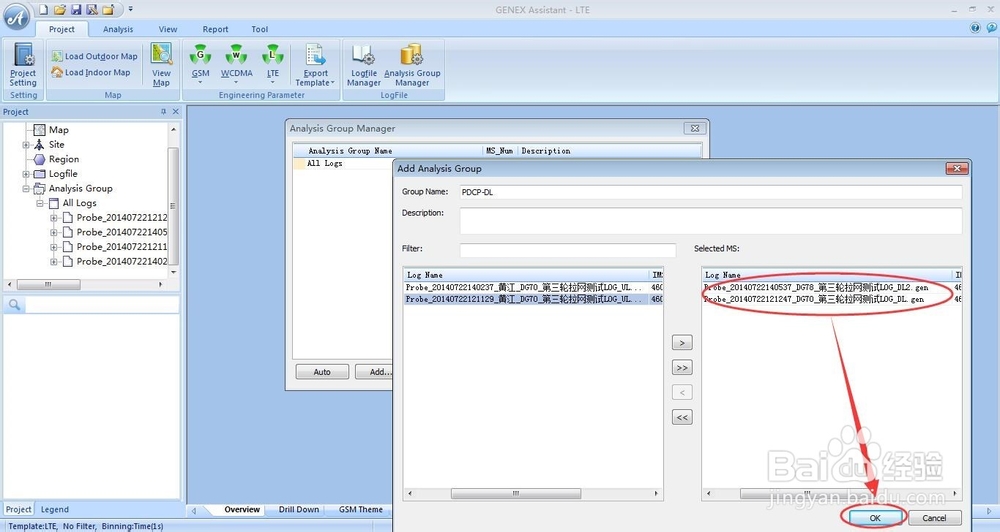
Task: Switch to Drill Down sheet tab
Action: point(298,510)
